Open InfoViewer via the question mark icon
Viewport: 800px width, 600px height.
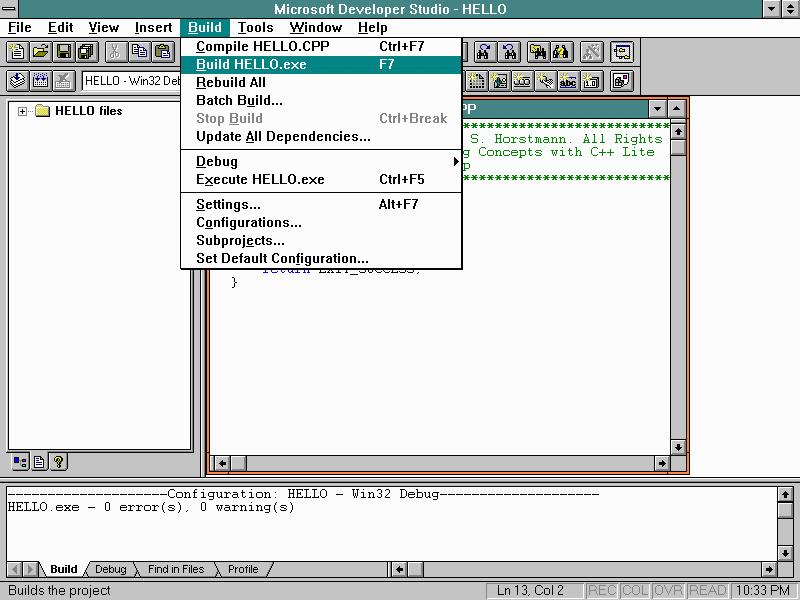point(58,461)
